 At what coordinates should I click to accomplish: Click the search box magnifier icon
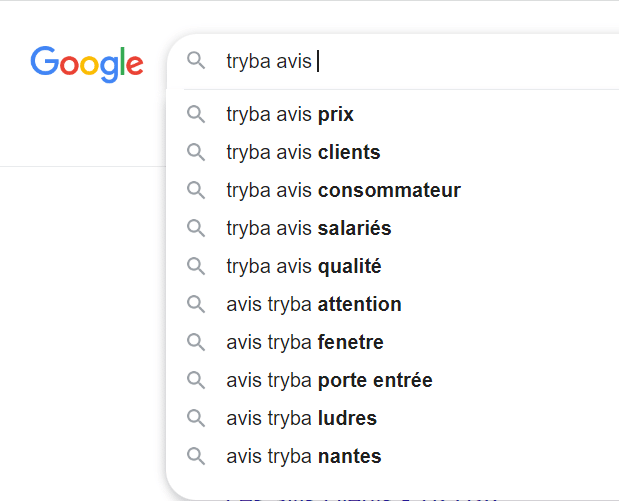coord(196,61)
